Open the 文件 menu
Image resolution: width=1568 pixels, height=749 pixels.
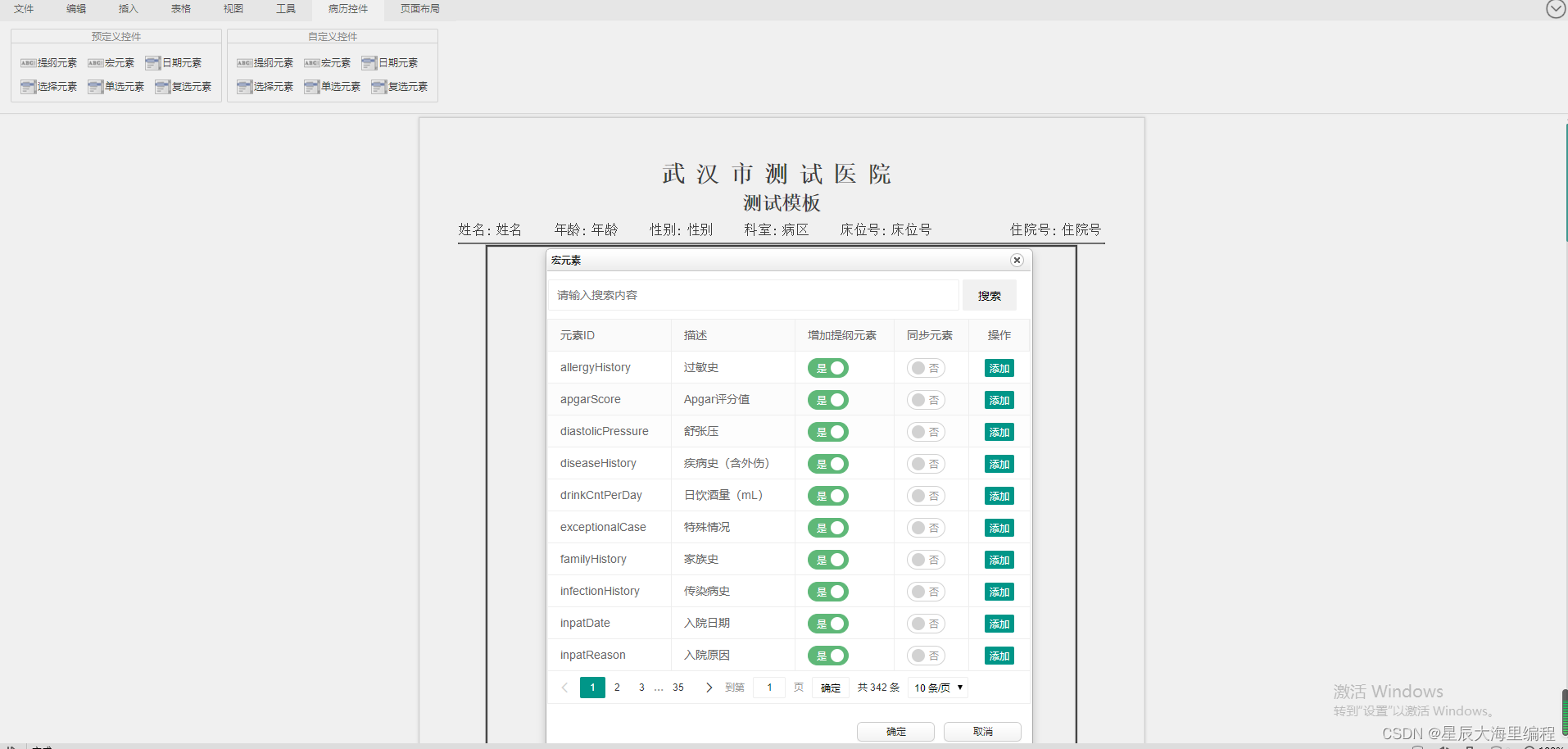(x=24, y=9)
